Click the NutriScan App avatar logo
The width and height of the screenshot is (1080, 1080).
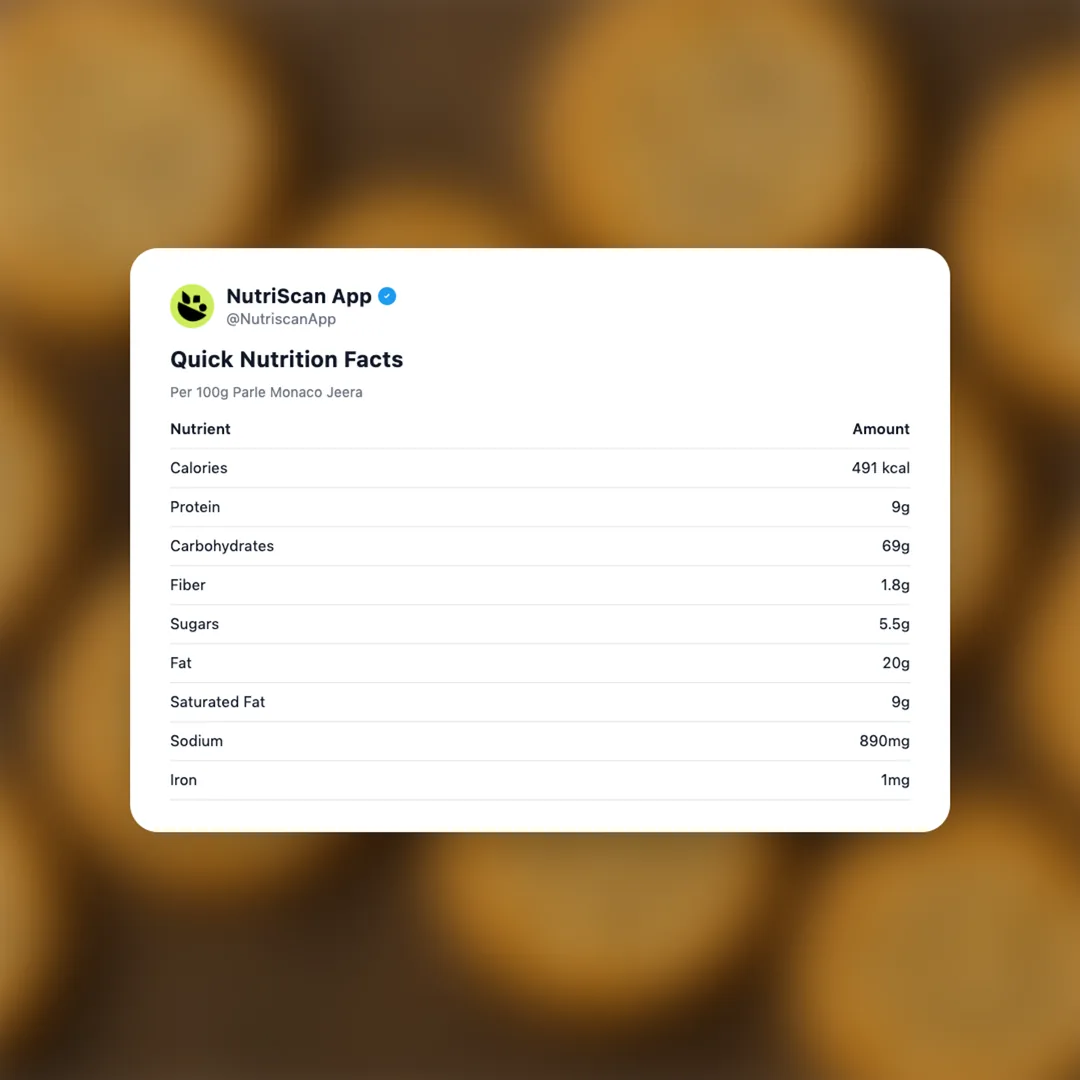[192, 306]
